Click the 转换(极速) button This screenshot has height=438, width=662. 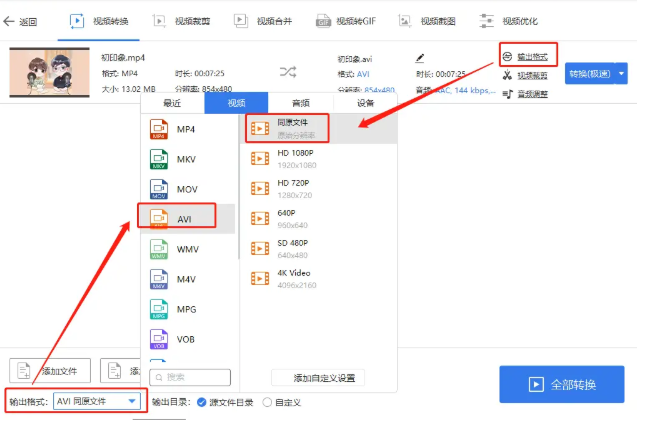point(590,73)
